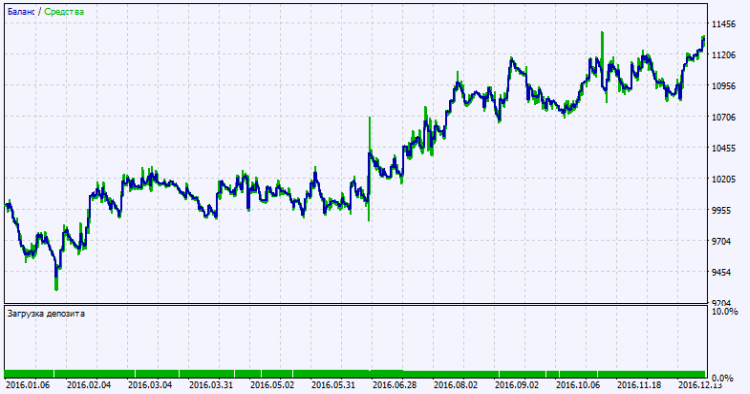Click the "Загрузка депозита" panel label
The image size is (750, 394).
pos(46,314)
